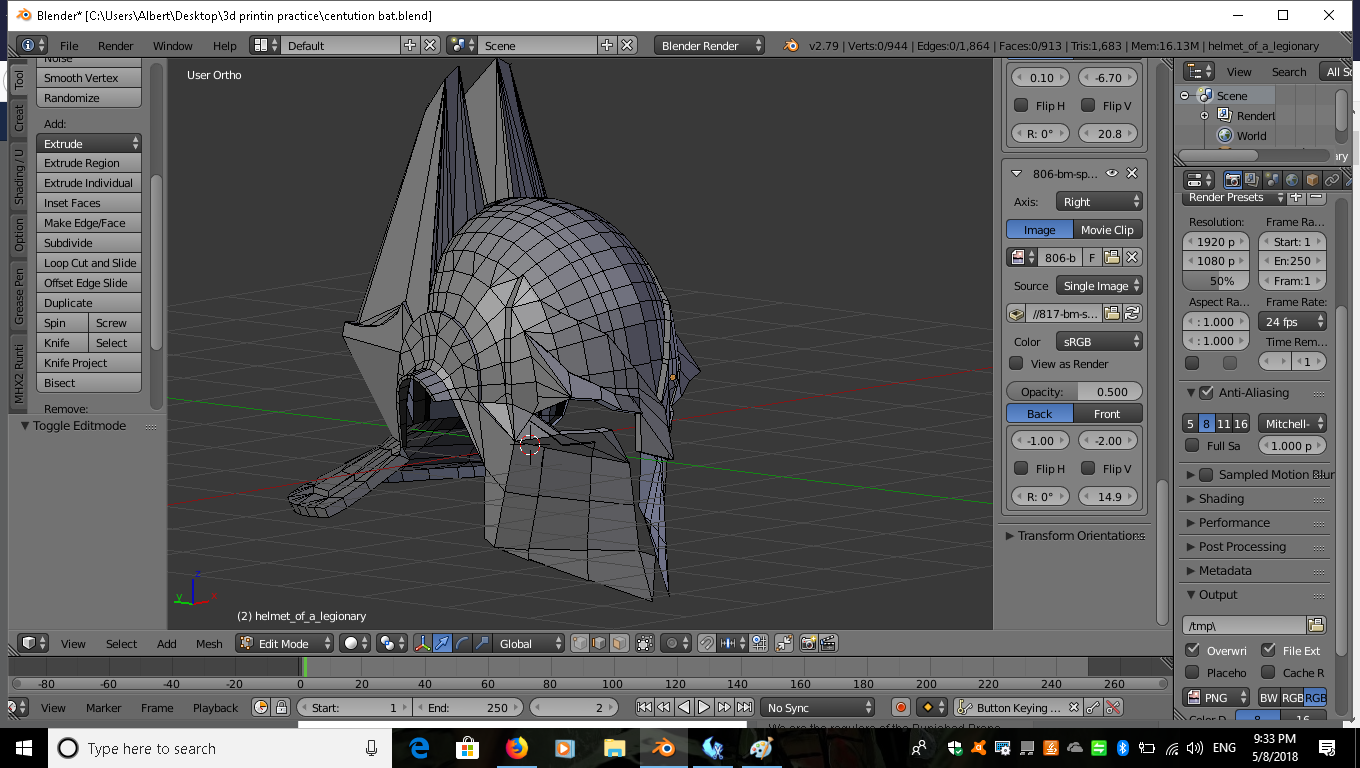
Task: Hide the 806-bm background image with eye icon
Action: 1111,173
